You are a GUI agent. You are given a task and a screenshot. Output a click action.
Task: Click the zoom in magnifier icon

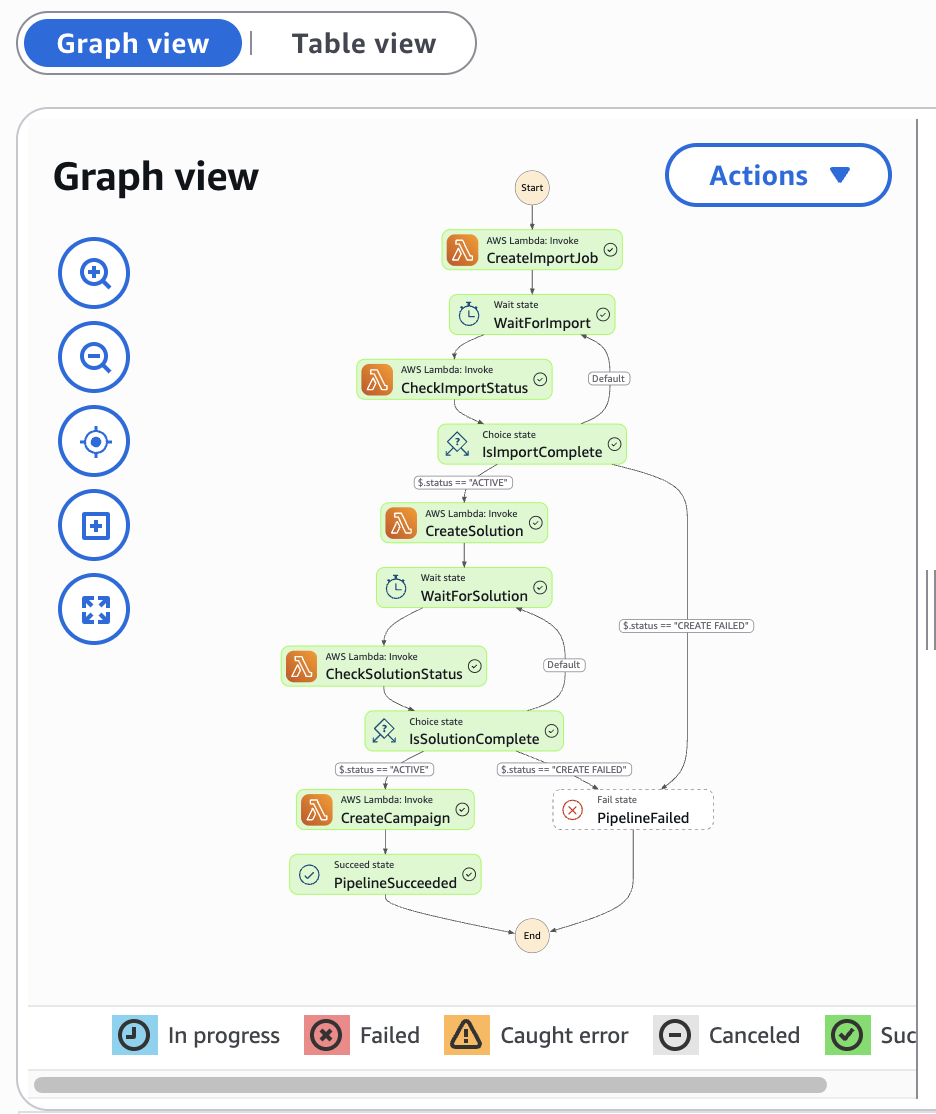(x=94, y=273)
